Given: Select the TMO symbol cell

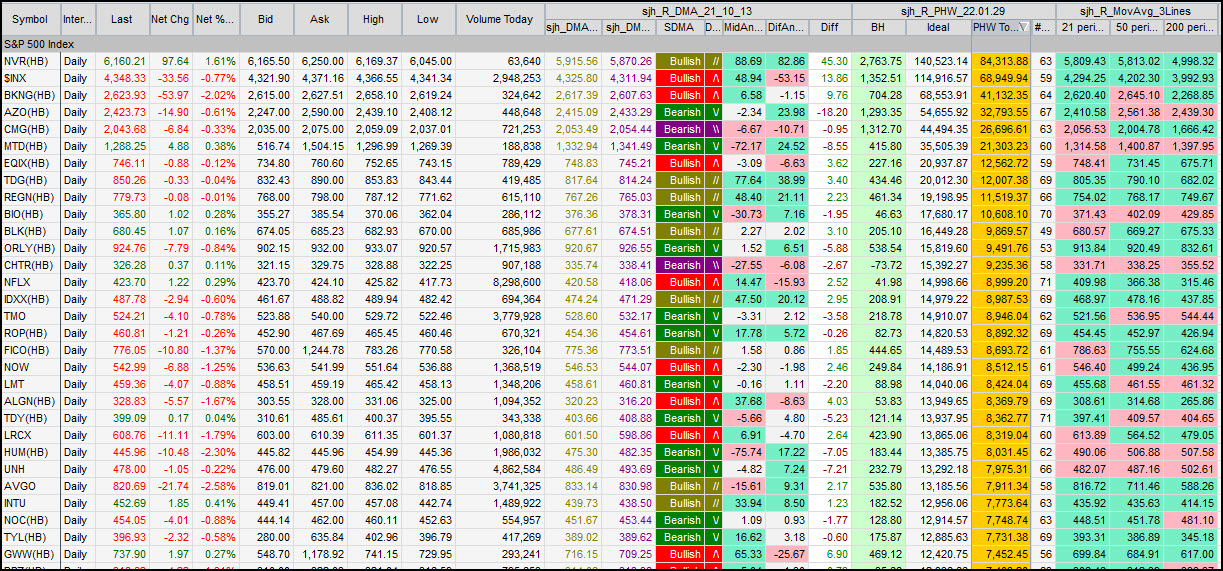Looking at the screenshot, I should point(29,316).
